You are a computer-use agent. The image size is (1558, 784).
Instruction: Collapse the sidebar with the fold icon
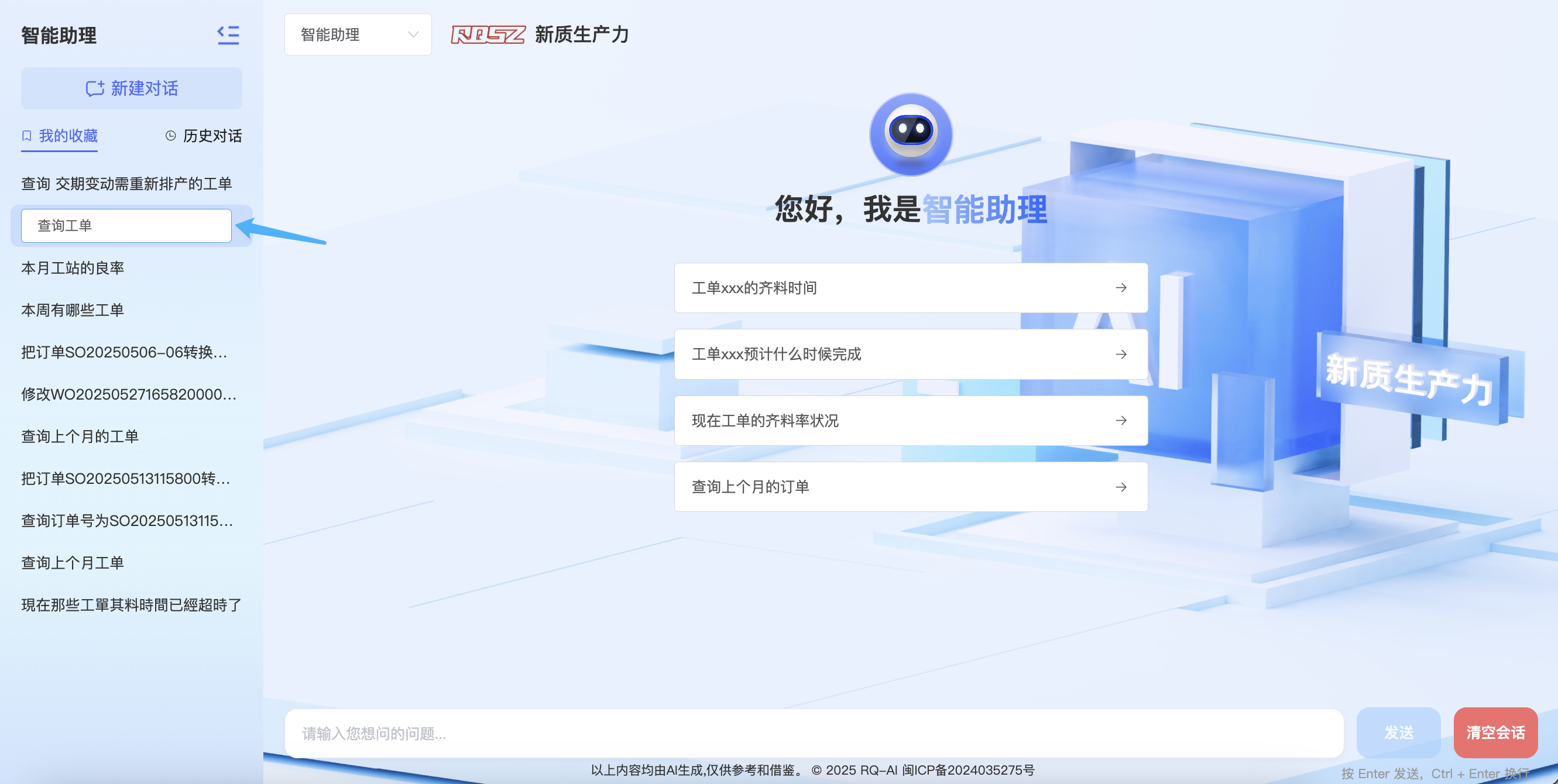(x=228, y=35)
